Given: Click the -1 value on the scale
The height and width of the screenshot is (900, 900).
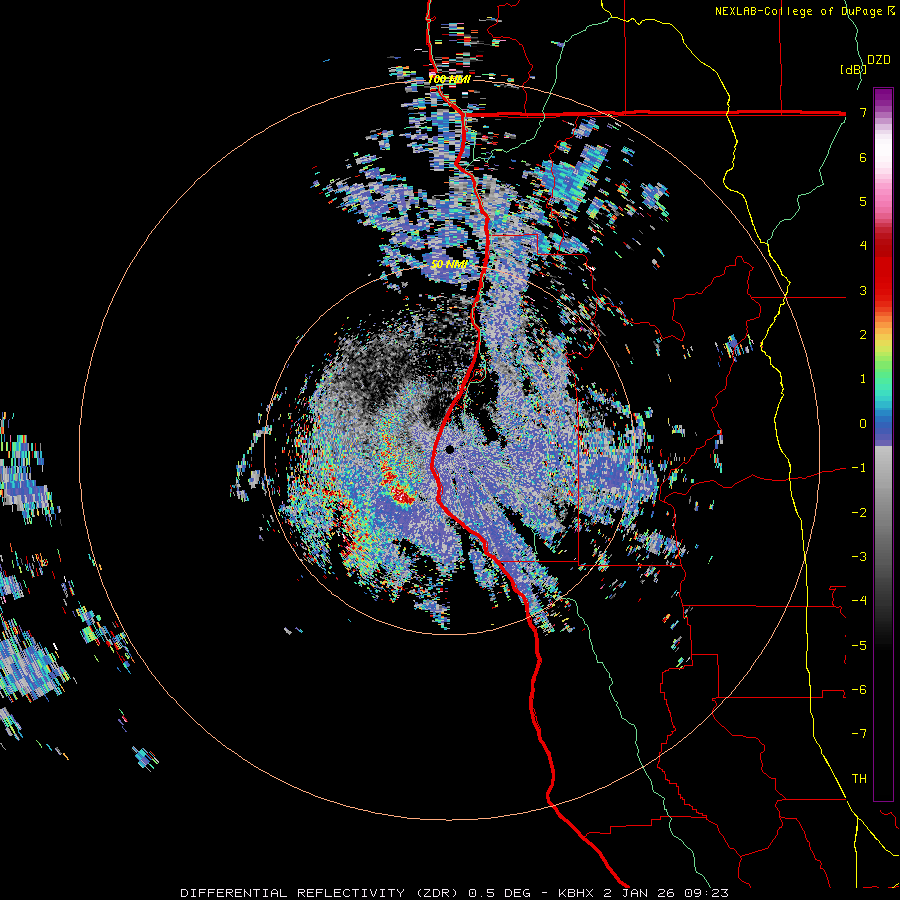Looking at the screenshot, I should point(859,468).
